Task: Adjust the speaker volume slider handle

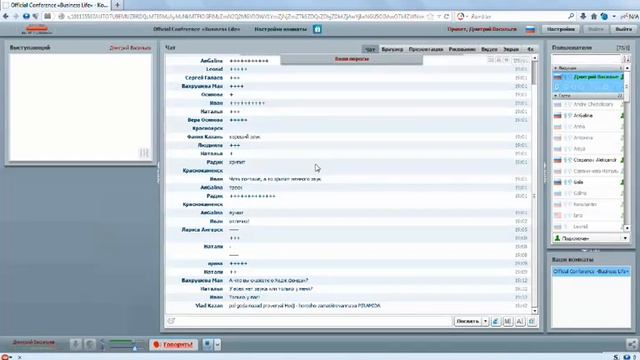Action: (x=134, y=348)
